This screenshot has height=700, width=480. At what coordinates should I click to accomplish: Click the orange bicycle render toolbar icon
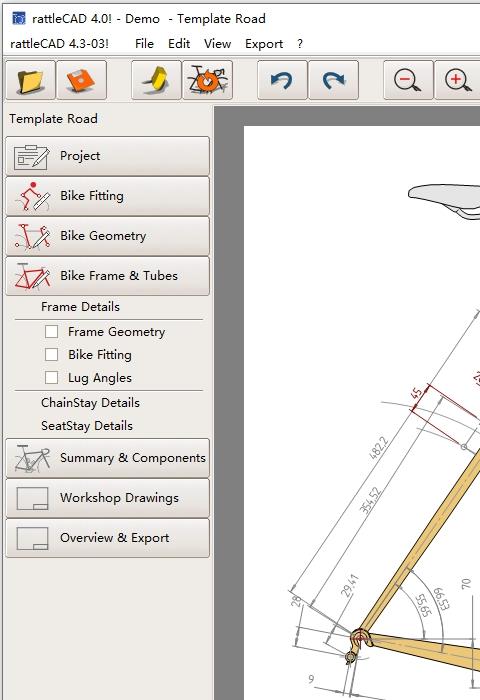click(x=208, y=80)
